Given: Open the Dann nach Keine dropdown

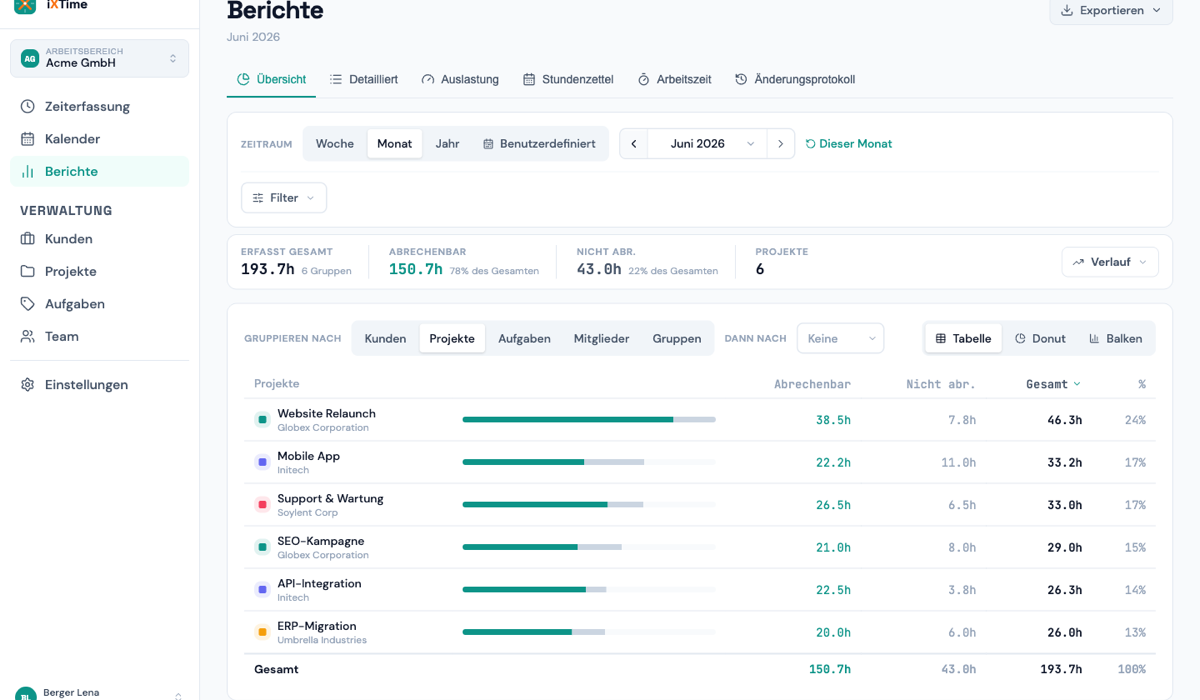Looking at the screenshot, I should pyautogui.click(x=840, y=339).
